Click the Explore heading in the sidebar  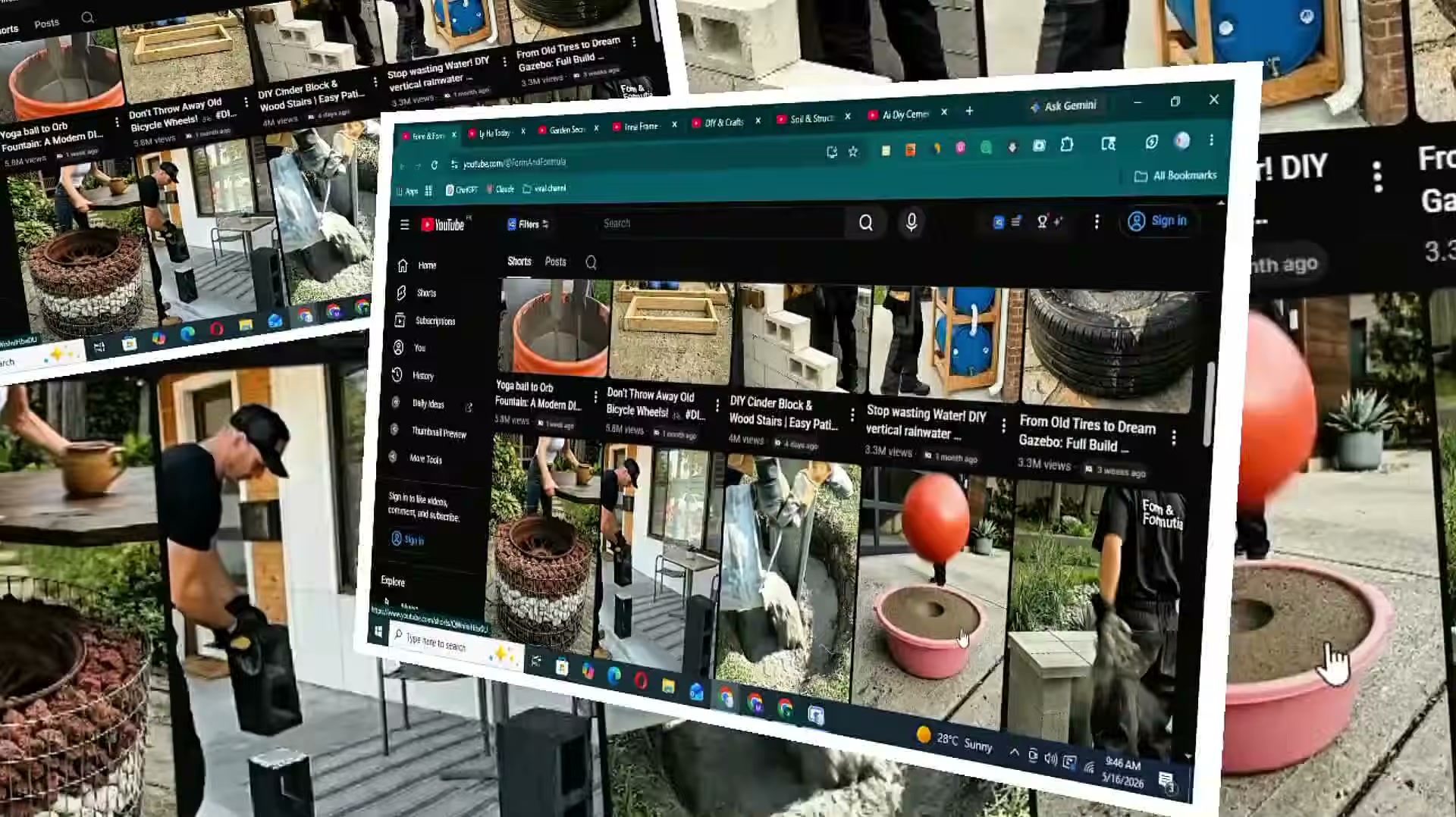coord(393,581)
